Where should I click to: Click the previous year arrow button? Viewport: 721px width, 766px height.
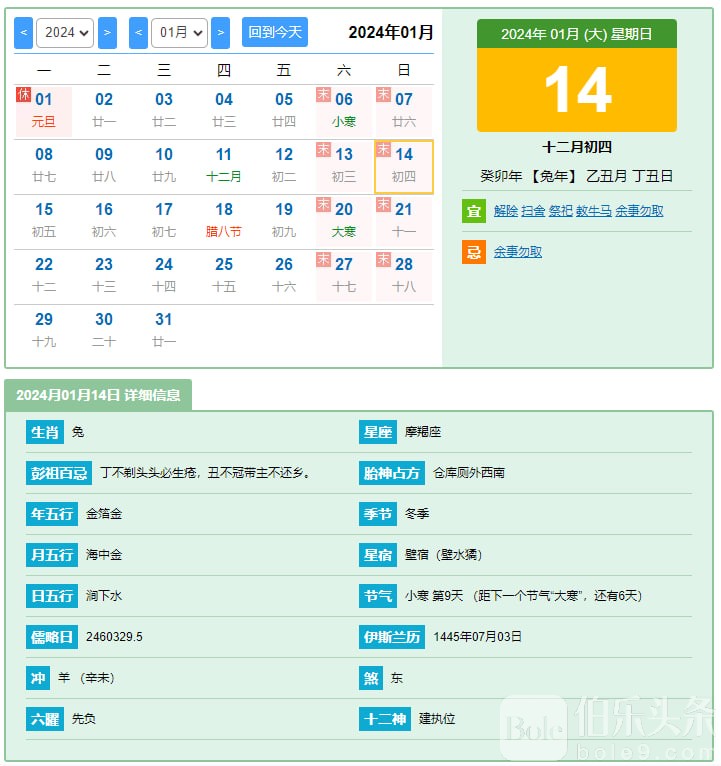tap(23, 32)
